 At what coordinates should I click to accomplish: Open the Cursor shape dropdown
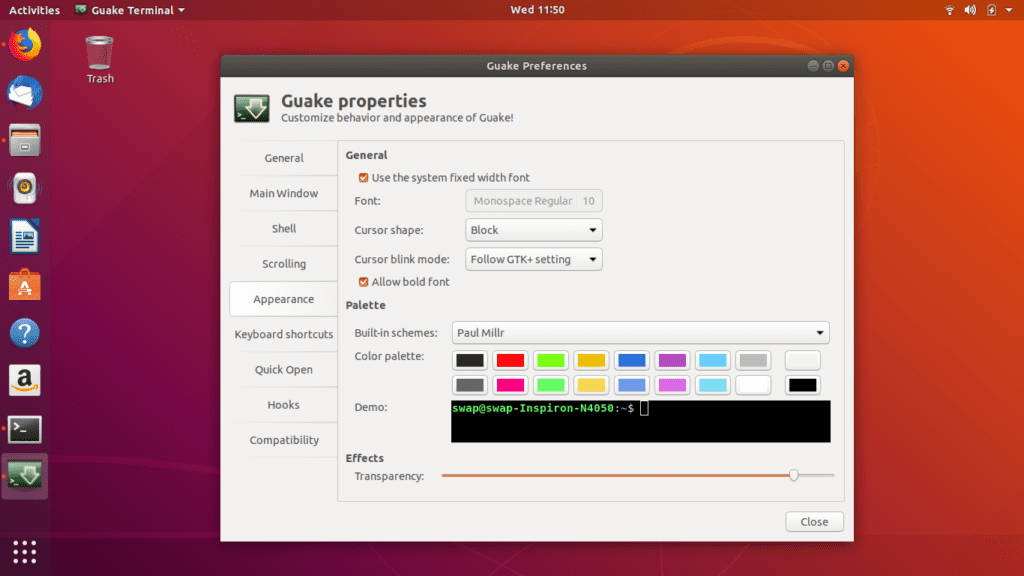533,229
